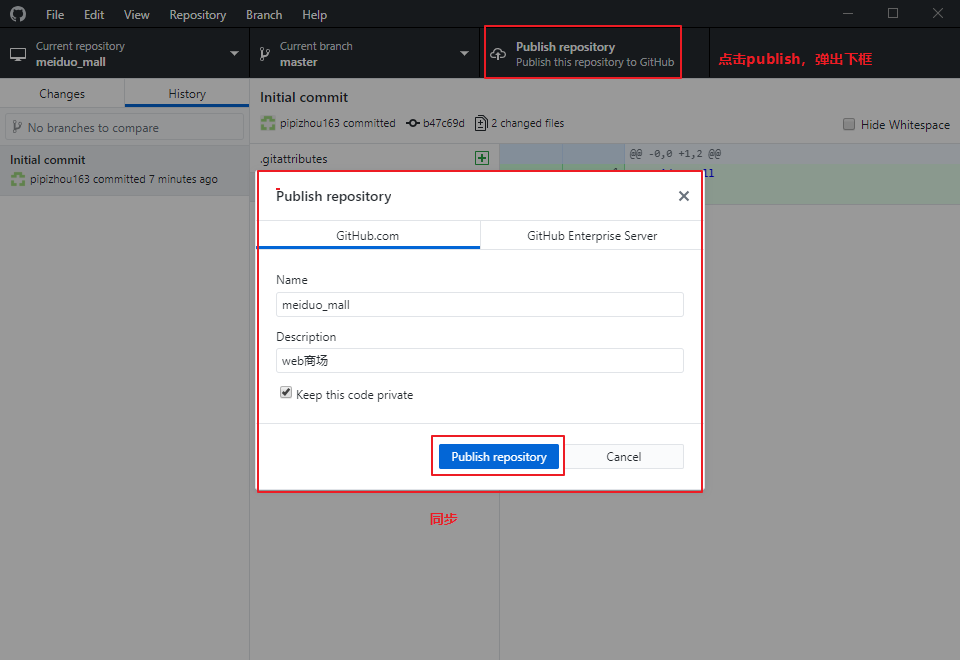
Task: Open the View menu
Action: pyautogui.click(x=137, y=15)
